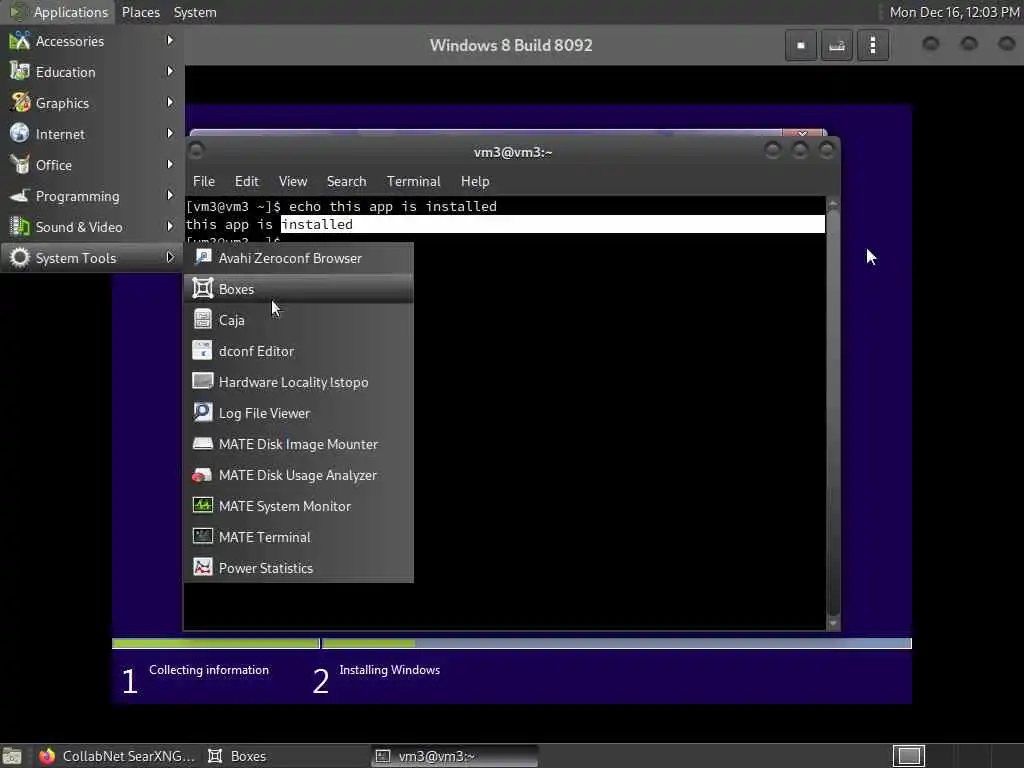Click the Installing Windows progress bar

click(x=616, y=644)
